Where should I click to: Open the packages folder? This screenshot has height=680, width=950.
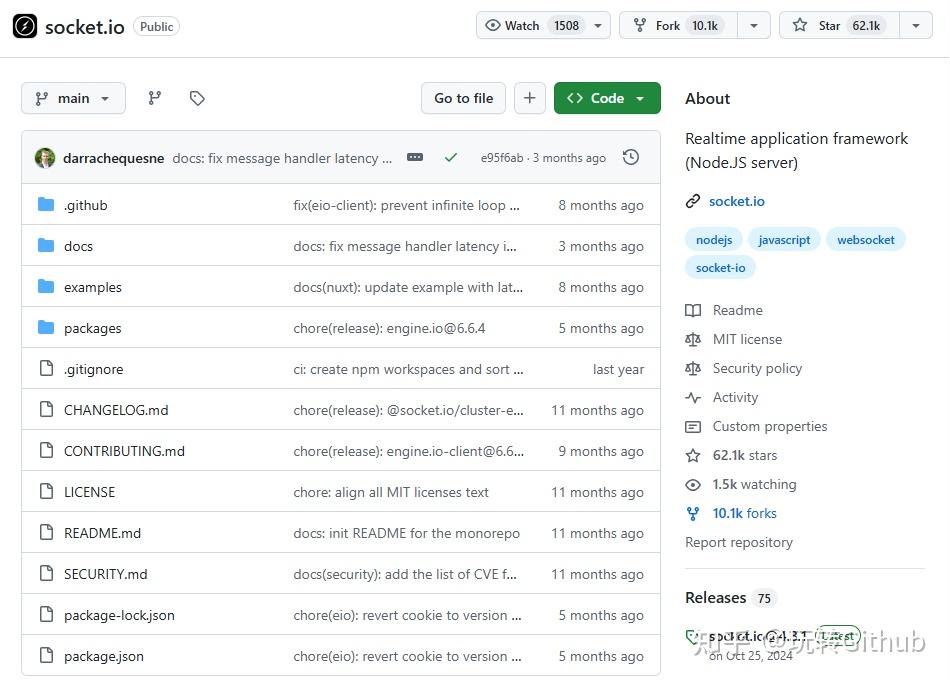point(92,328)
